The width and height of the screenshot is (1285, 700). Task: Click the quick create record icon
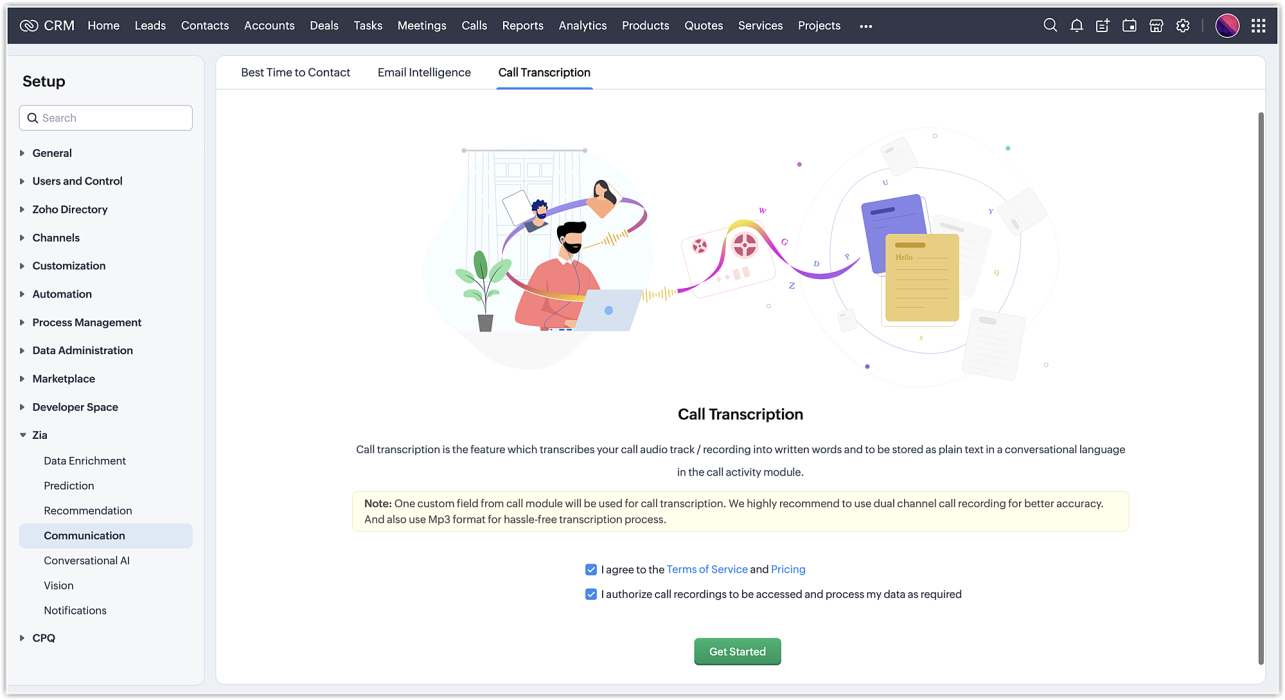coord(1102,26)
